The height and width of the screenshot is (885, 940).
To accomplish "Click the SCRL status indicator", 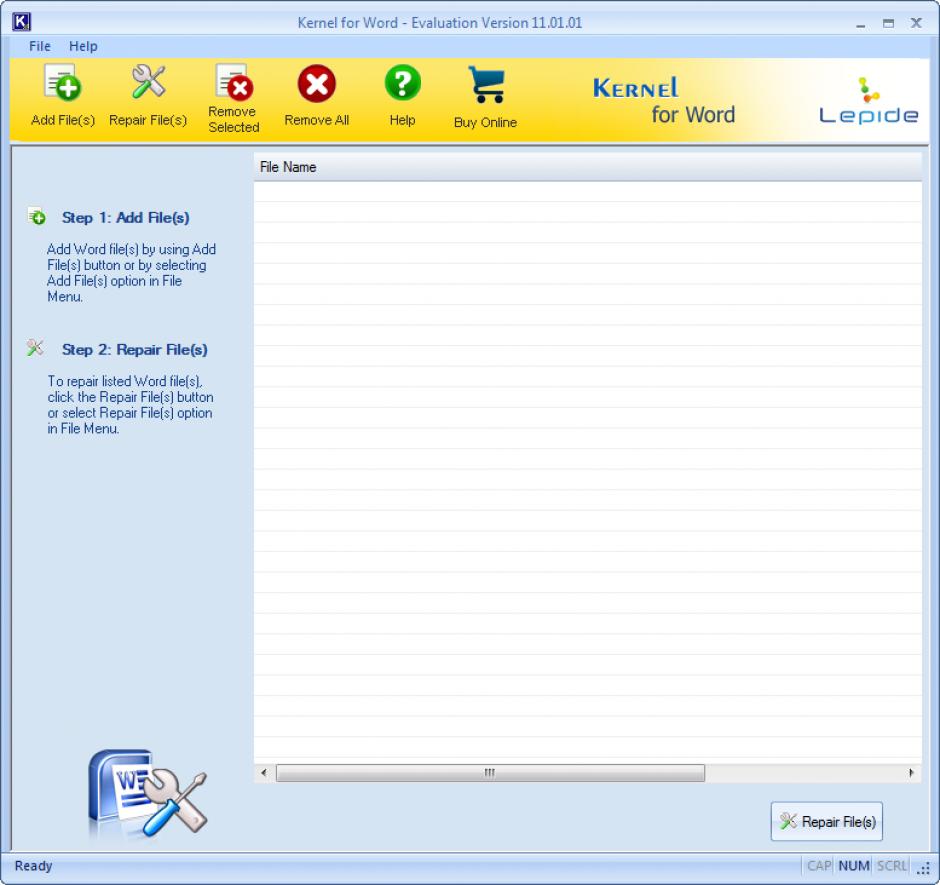I will [x=892, y=866].
